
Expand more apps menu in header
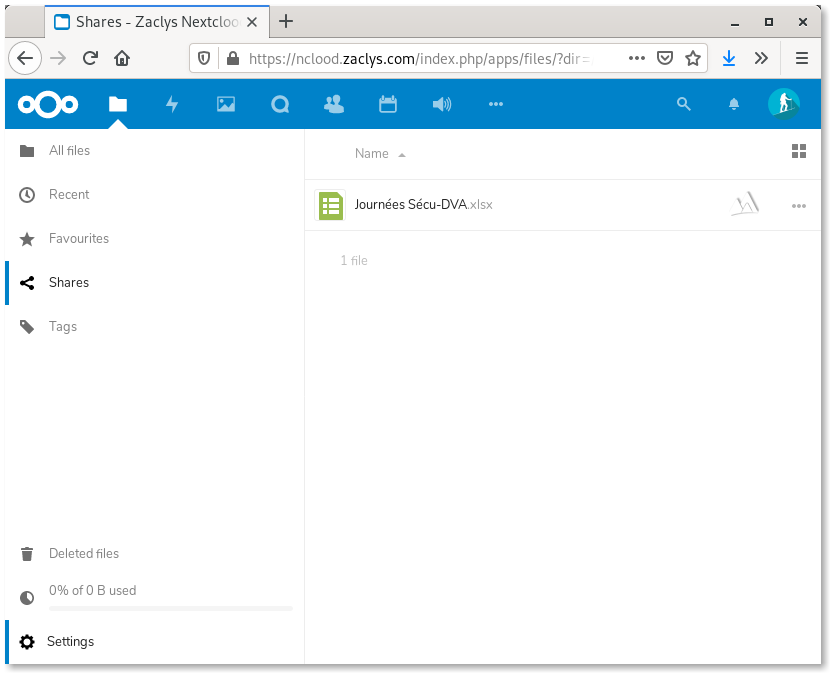click(x=495, y=104)
